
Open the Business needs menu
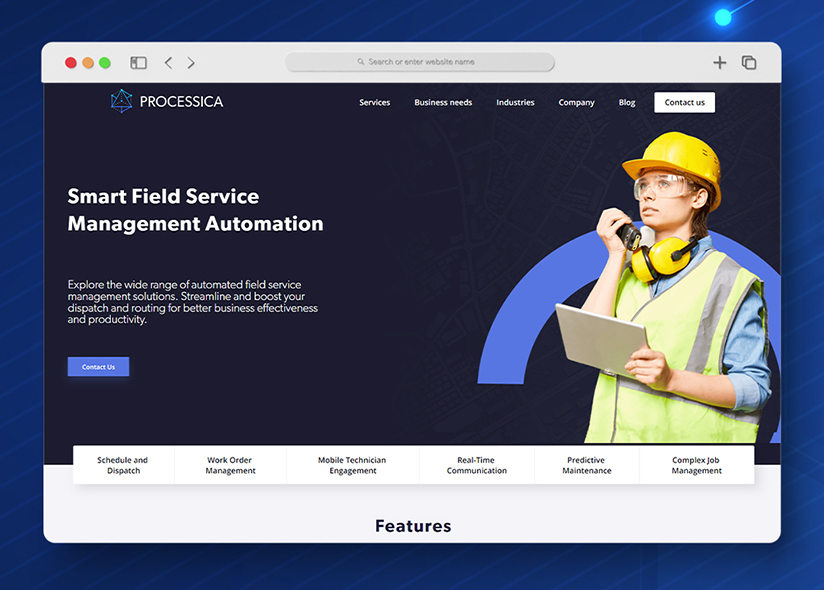(x=443, y=102)
